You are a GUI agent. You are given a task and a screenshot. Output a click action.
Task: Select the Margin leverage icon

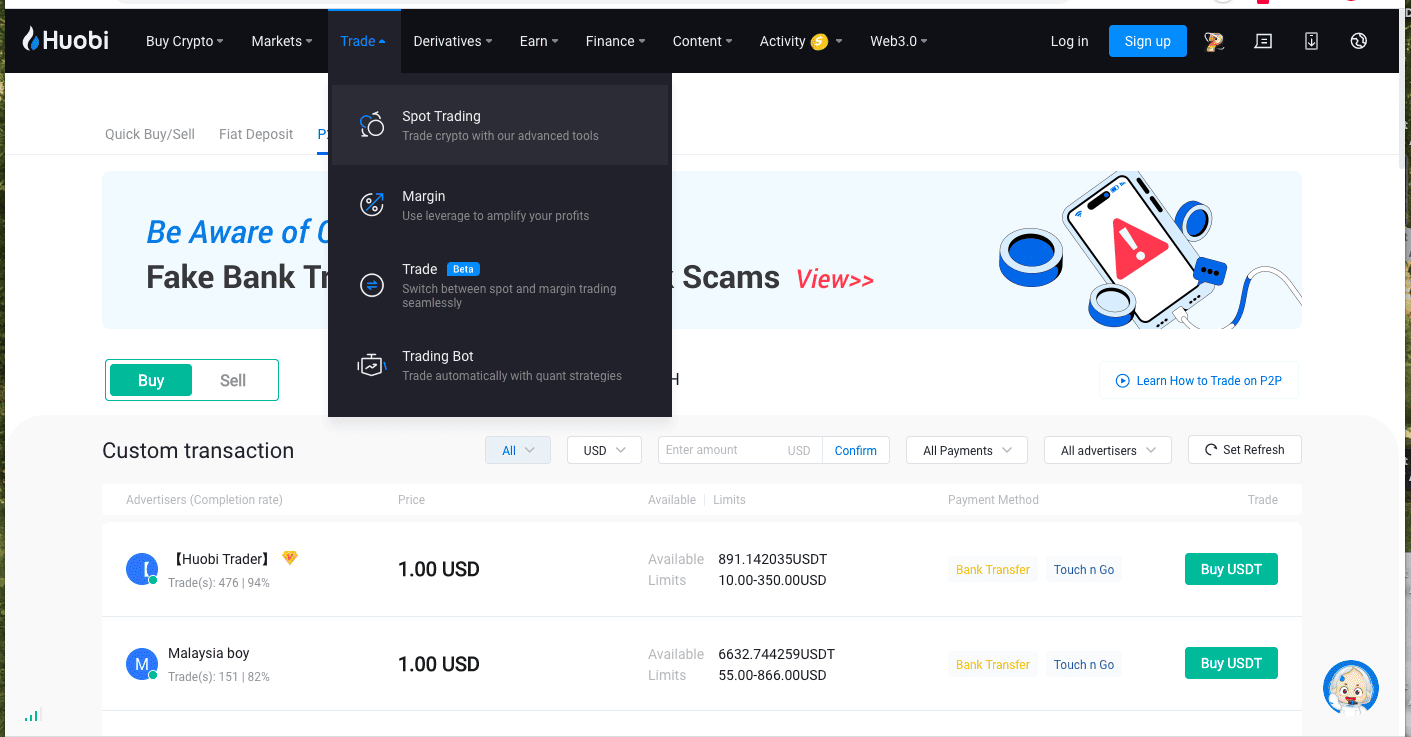[372, 205]
